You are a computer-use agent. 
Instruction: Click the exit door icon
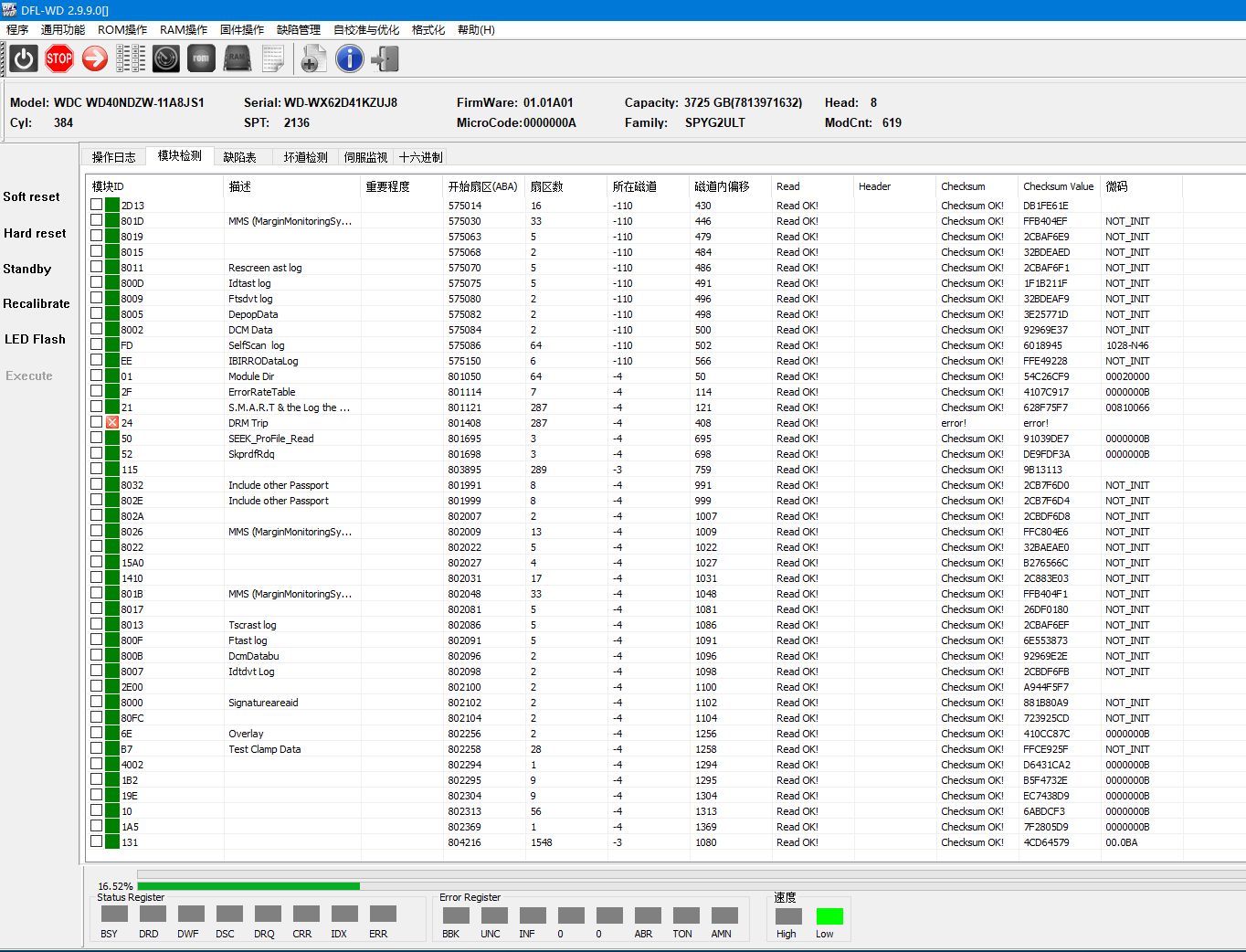click(x=385, y=59)
